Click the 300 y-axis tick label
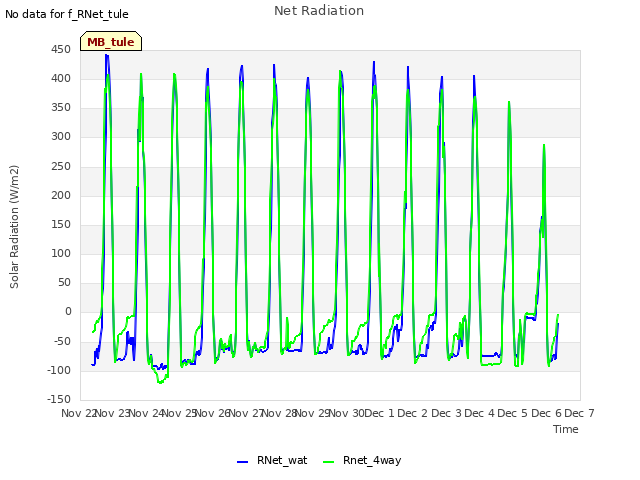The height and width of the screenshot is (480, 640). [x=61, y=136]
